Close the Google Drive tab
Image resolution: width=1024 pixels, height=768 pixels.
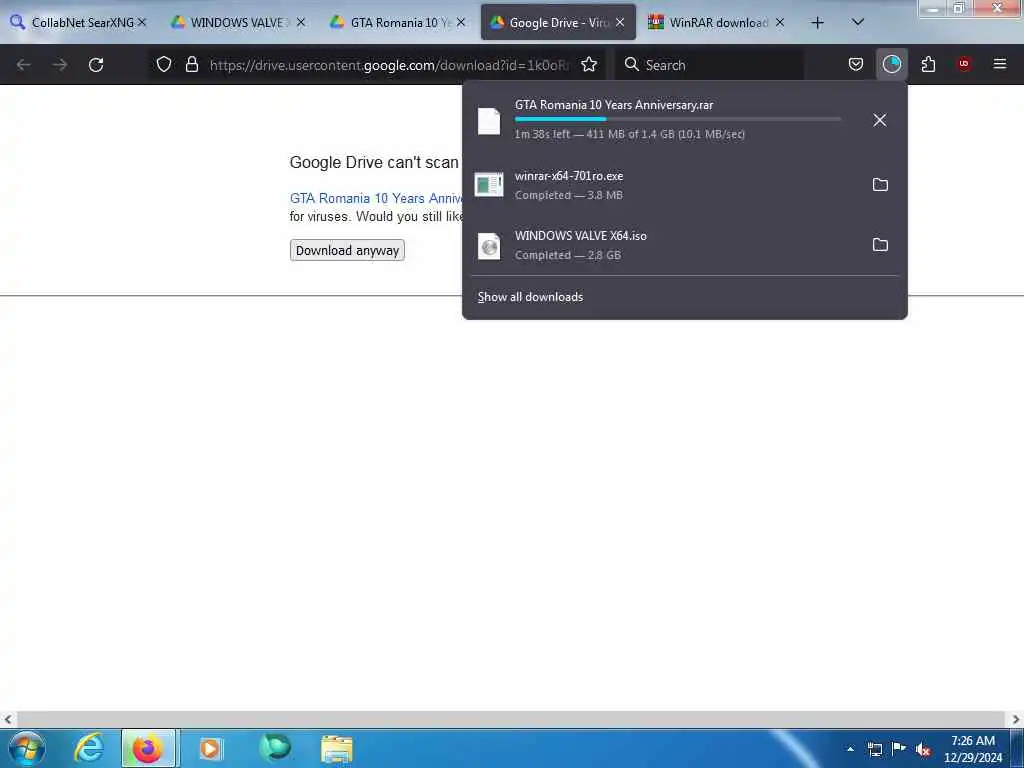620,23
